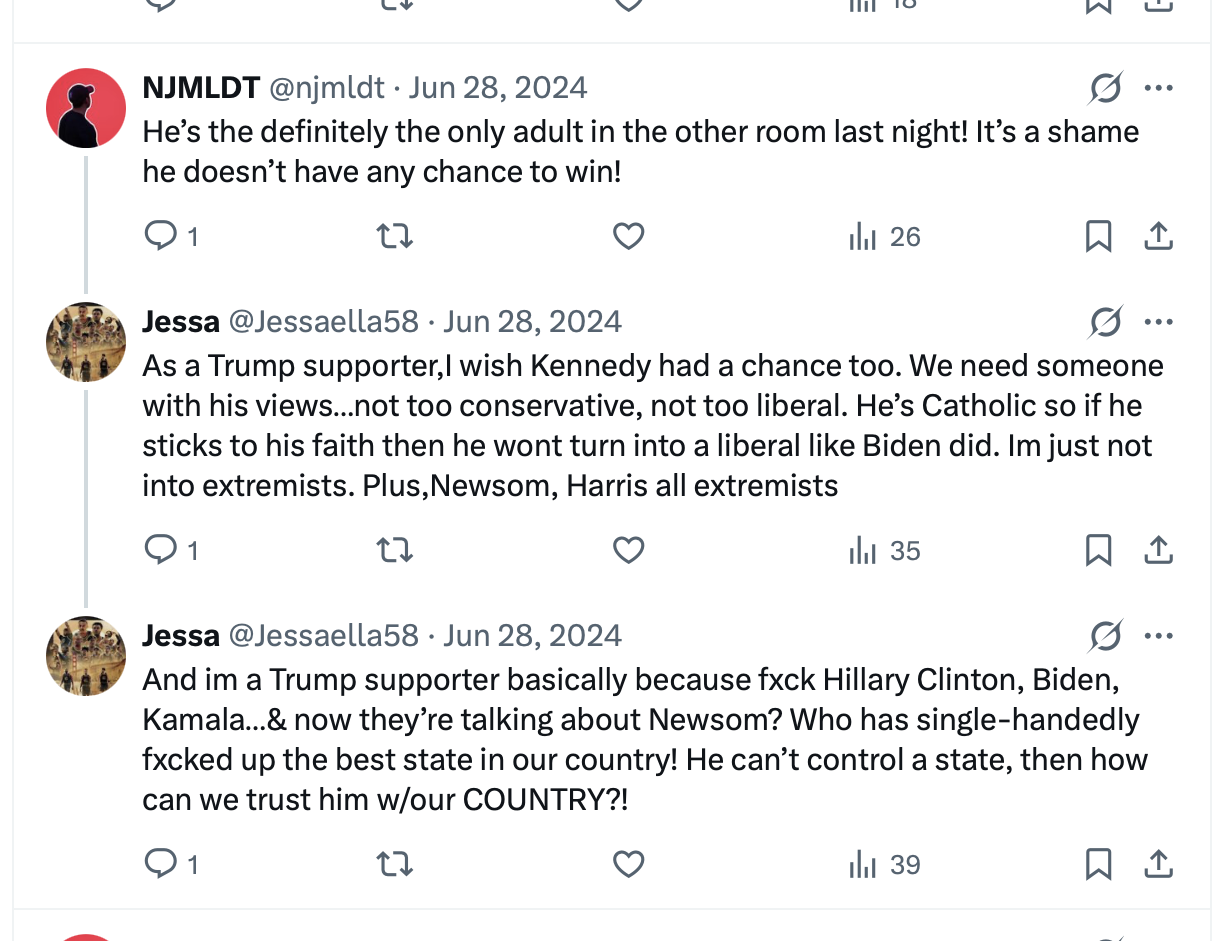Open Grok explain icon on NJMLDT's tweet

tap(1105, 88)
